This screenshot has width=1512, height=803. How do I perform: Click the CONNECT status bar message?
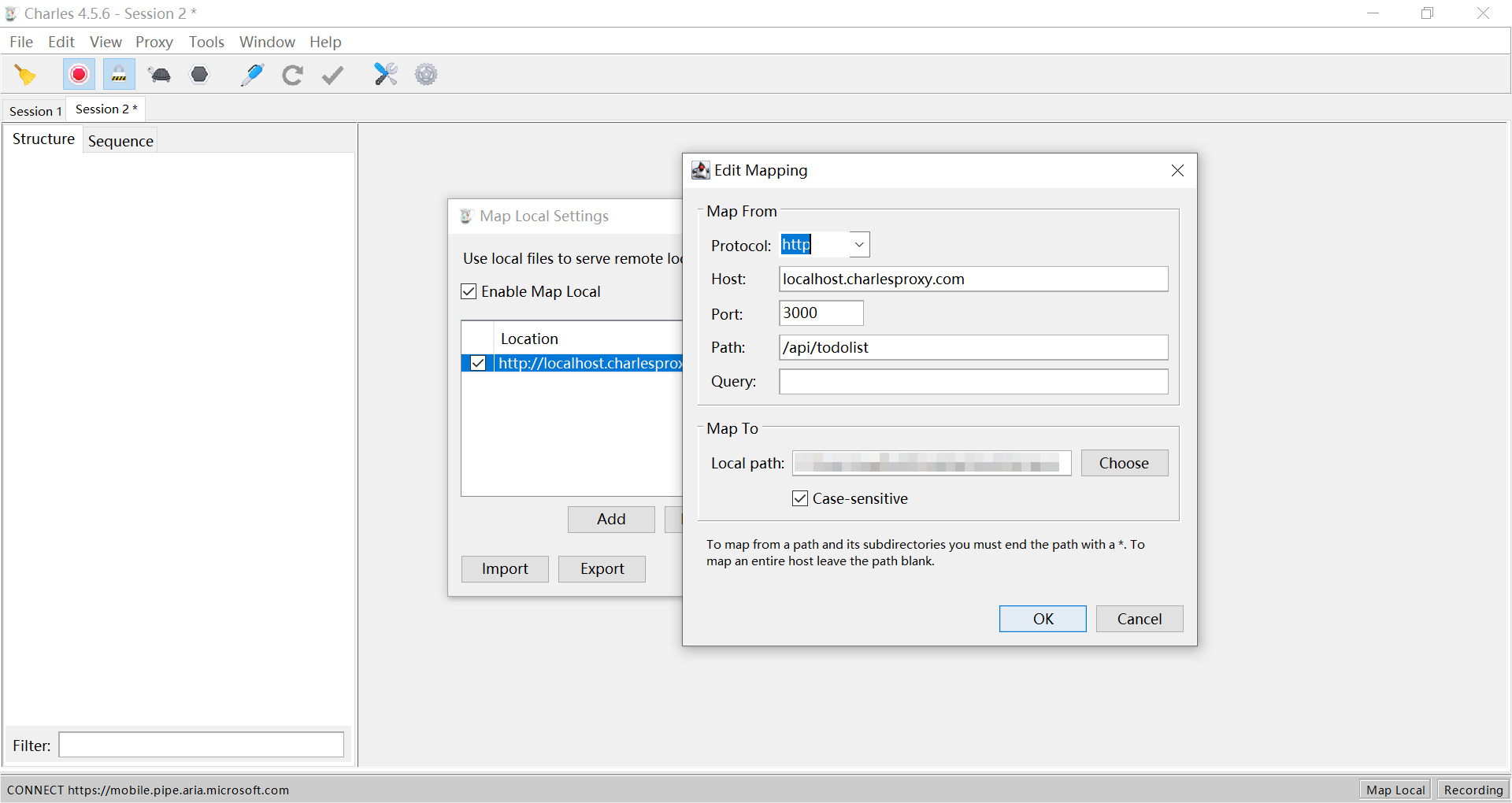pos(148,790)
